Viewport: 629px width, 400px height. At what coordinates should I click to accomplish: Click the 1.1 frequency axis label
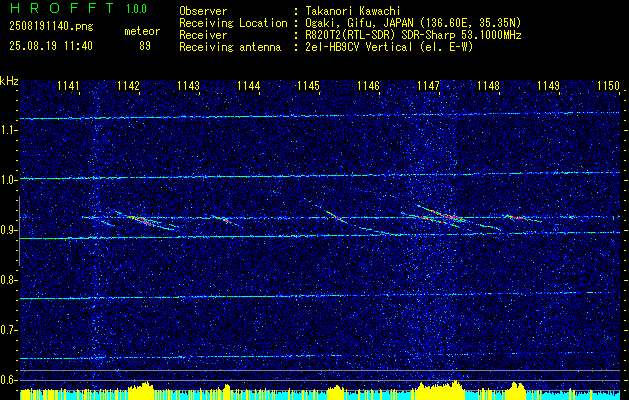coord(7,130)
